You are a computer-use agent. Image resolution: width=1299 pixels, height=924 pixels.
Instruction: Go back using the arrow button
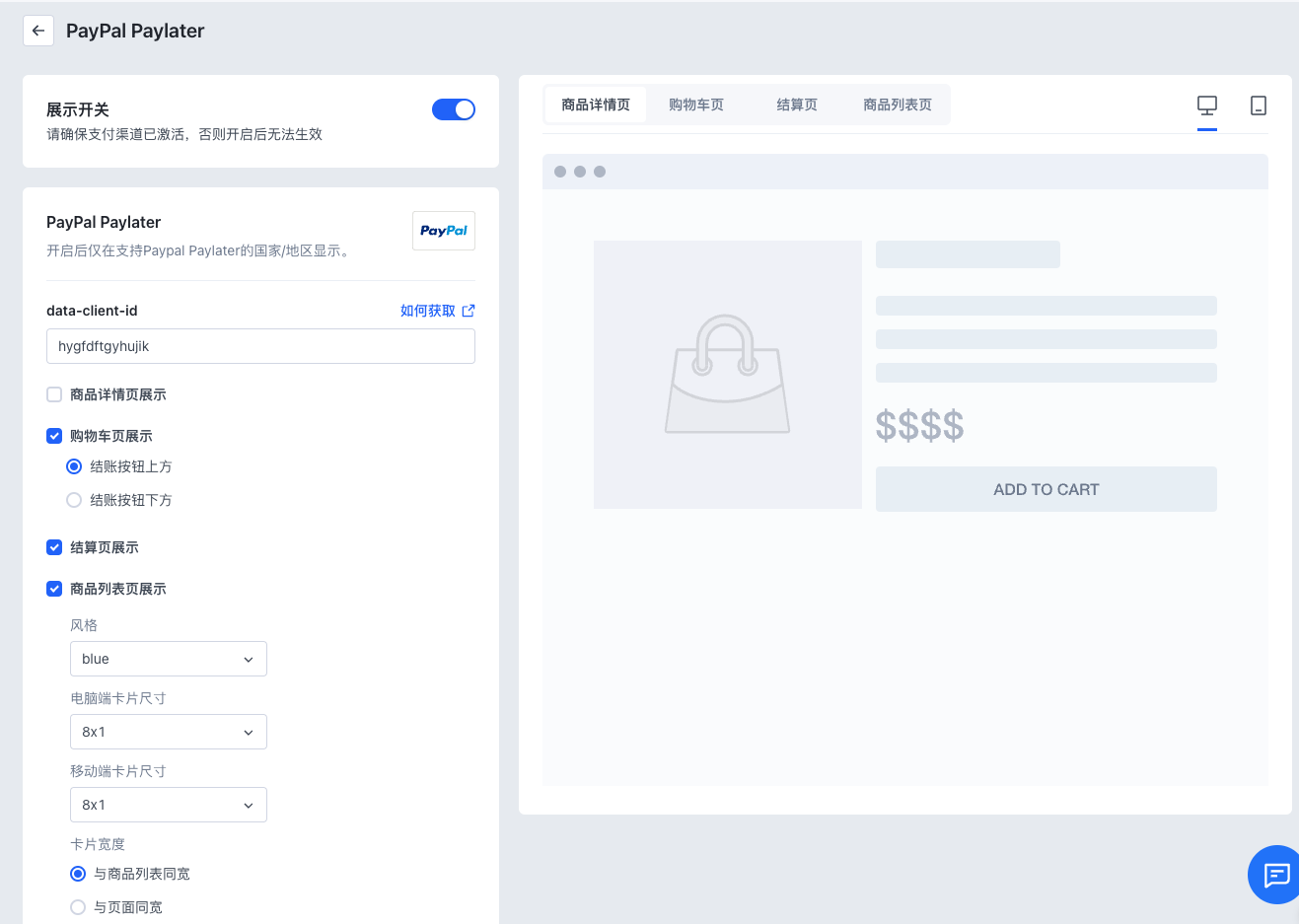tap(38, 31)
